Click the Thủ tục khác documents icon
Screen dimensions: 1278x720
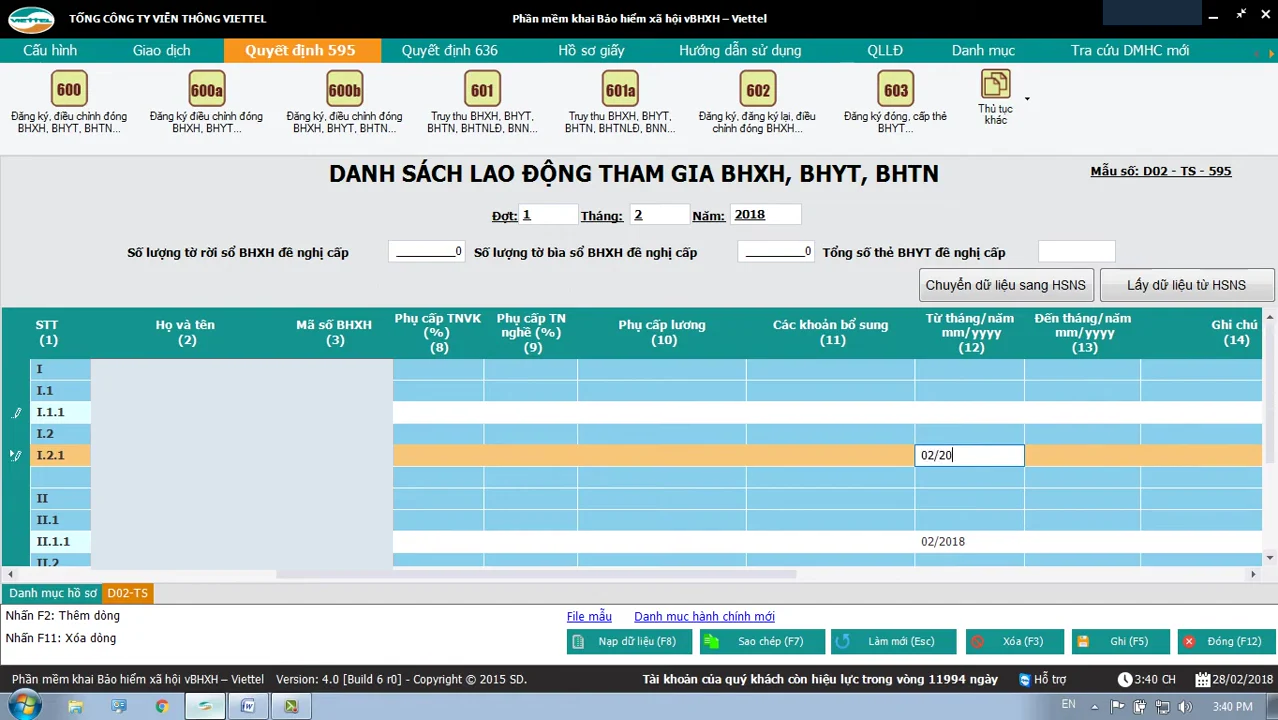pyautogui.click(x=995, y=84)
